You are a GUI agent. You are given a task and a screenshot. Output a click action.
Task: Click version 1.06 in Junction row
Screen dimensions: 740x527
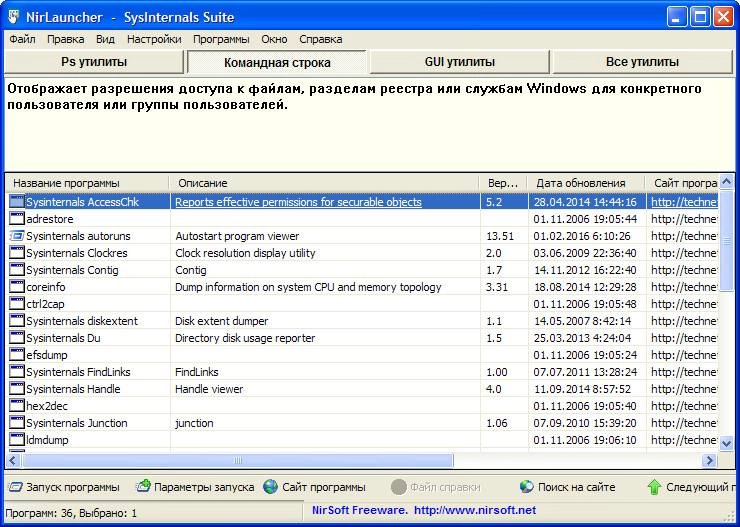click(x=497, y=423)
